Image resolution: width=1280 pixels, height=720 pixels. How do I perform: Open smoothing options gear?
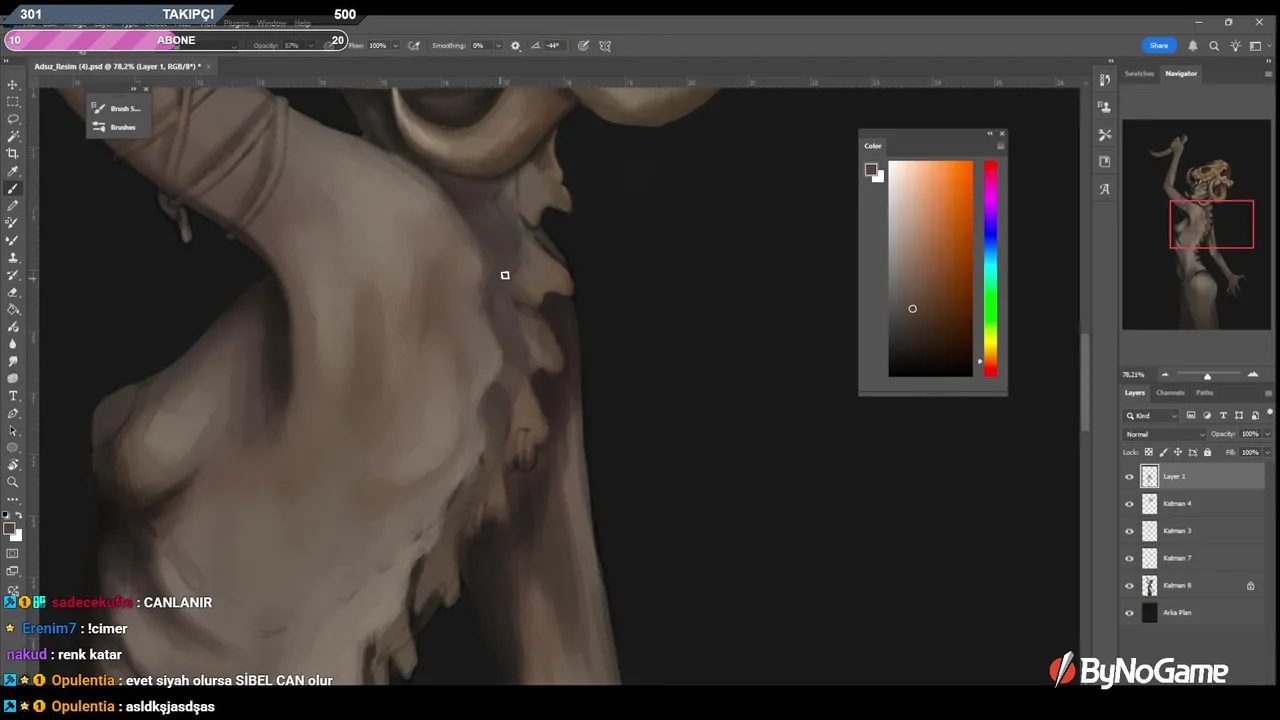click(x=515, y=45)
